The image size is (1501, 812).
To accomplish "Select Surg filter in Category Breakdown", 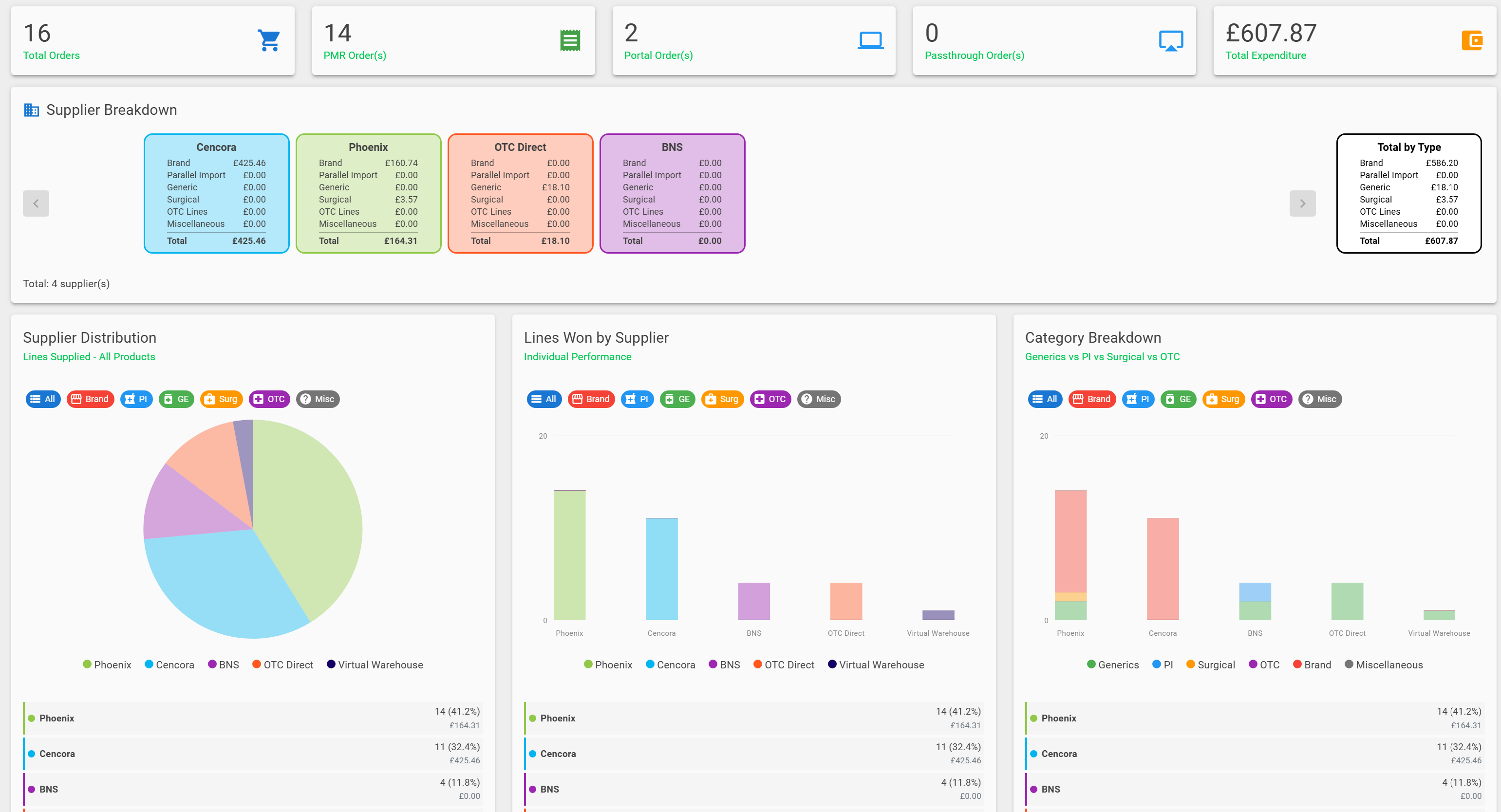I will tap(1223, 399).
